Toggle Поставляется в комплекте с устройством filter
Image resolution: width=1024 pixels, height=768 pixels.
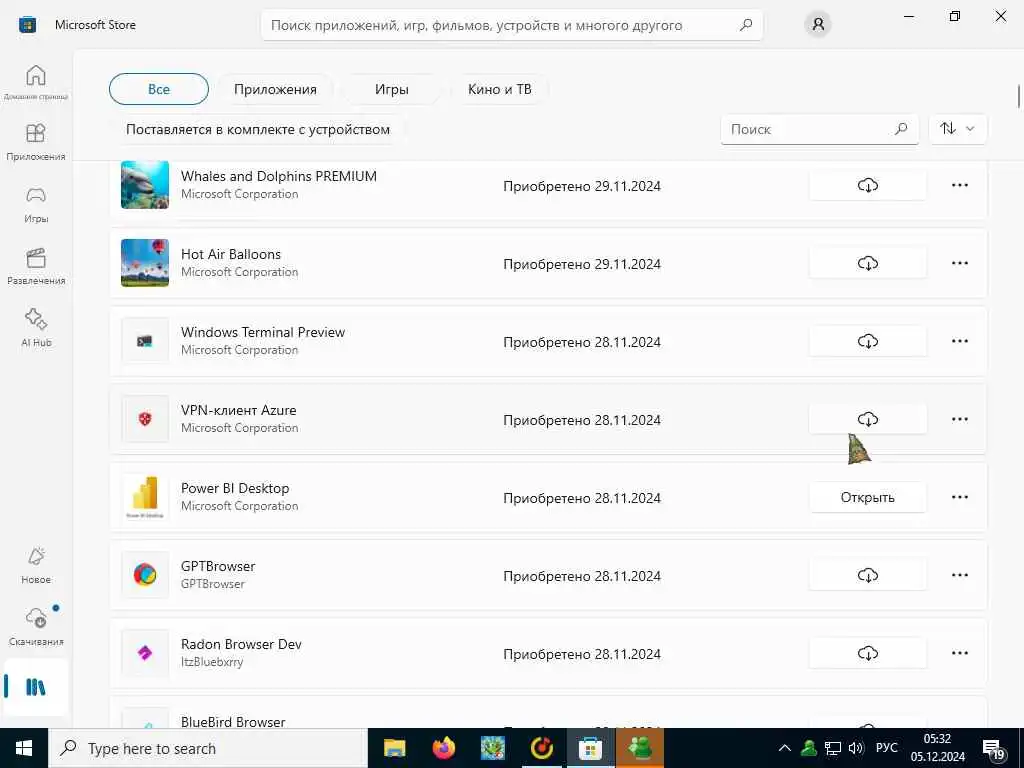click(x=258, y=129)
